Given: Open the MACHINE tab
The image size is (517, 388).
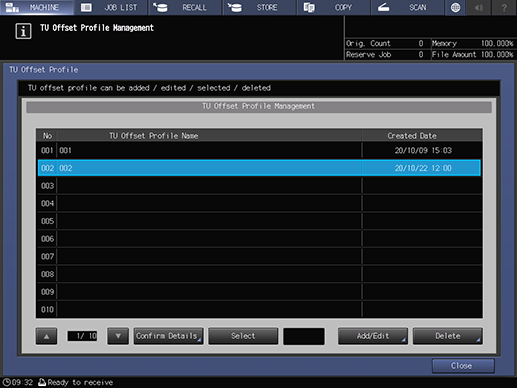Looking at the screenshot, I should [x=37, y=7].
